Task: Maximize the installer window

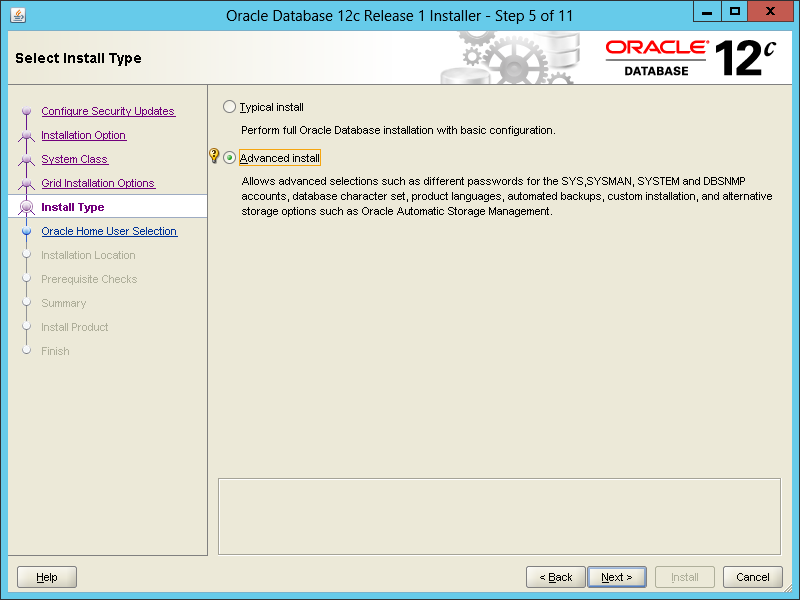Action: click(734, 12)
